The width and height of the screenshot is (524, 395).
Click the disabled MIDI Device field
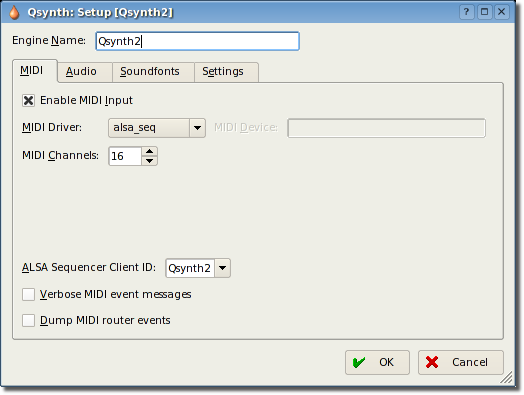386,128
